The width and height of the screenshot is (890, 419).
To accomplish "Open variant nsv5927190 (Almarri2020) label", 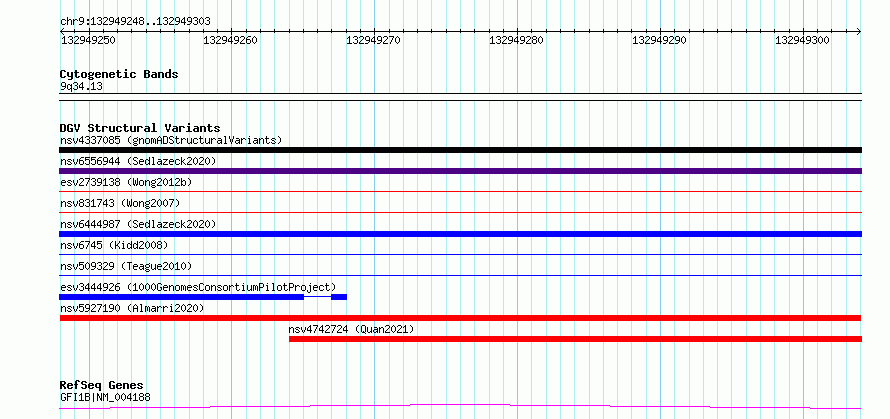I will pos(132,308).
